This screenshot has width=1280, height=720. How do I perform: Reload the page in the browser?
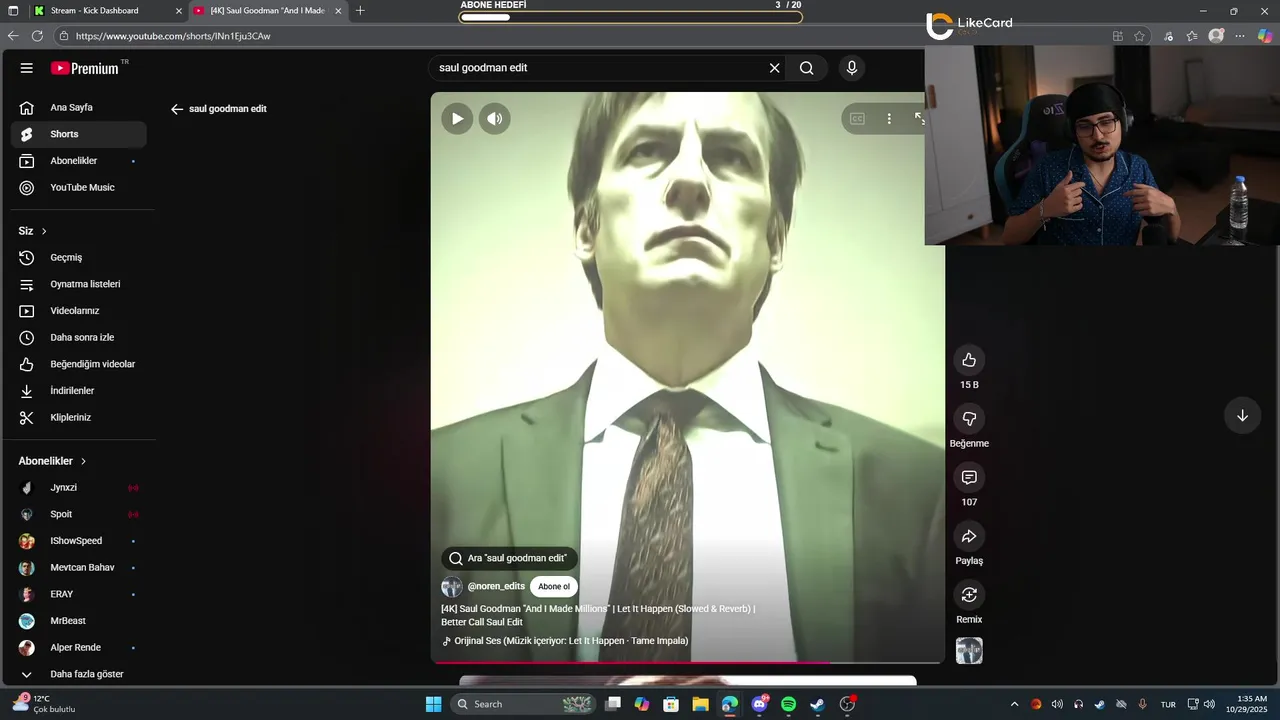click(37, 36)
